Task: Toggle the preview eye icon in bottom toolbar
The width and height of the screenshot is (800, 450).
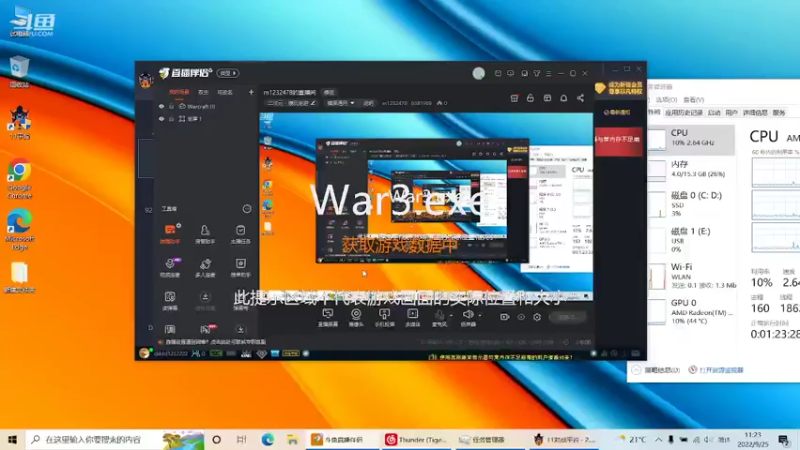Action: coord(520,317)
